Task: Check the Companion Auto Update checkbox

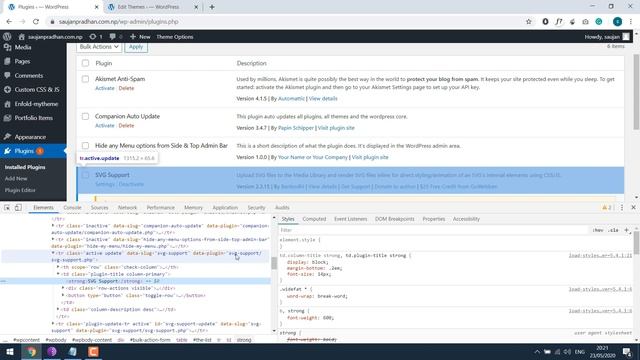Action: [x=85, y=116]
